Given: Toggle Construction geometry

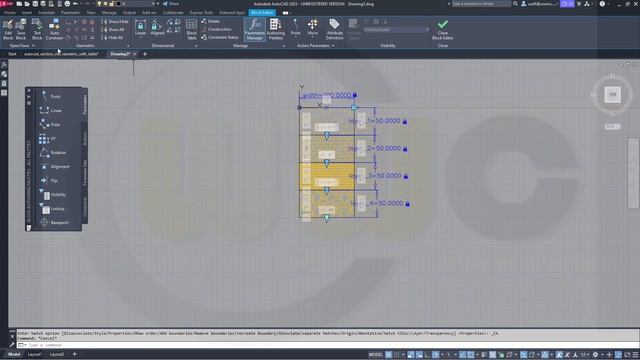Looking at the screenshot, I should [x=216, y=29].
